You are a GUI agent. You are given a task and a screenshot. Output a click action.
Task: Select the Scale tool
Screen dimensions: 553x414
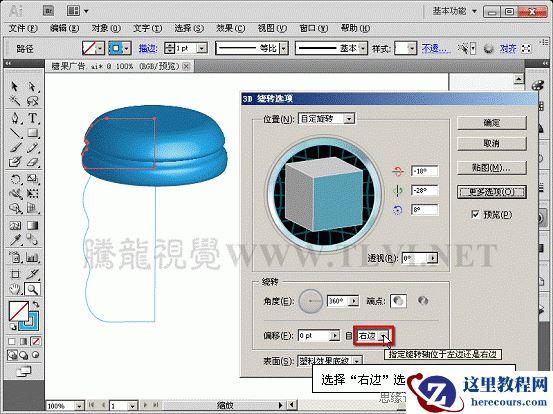click(32, 179)
